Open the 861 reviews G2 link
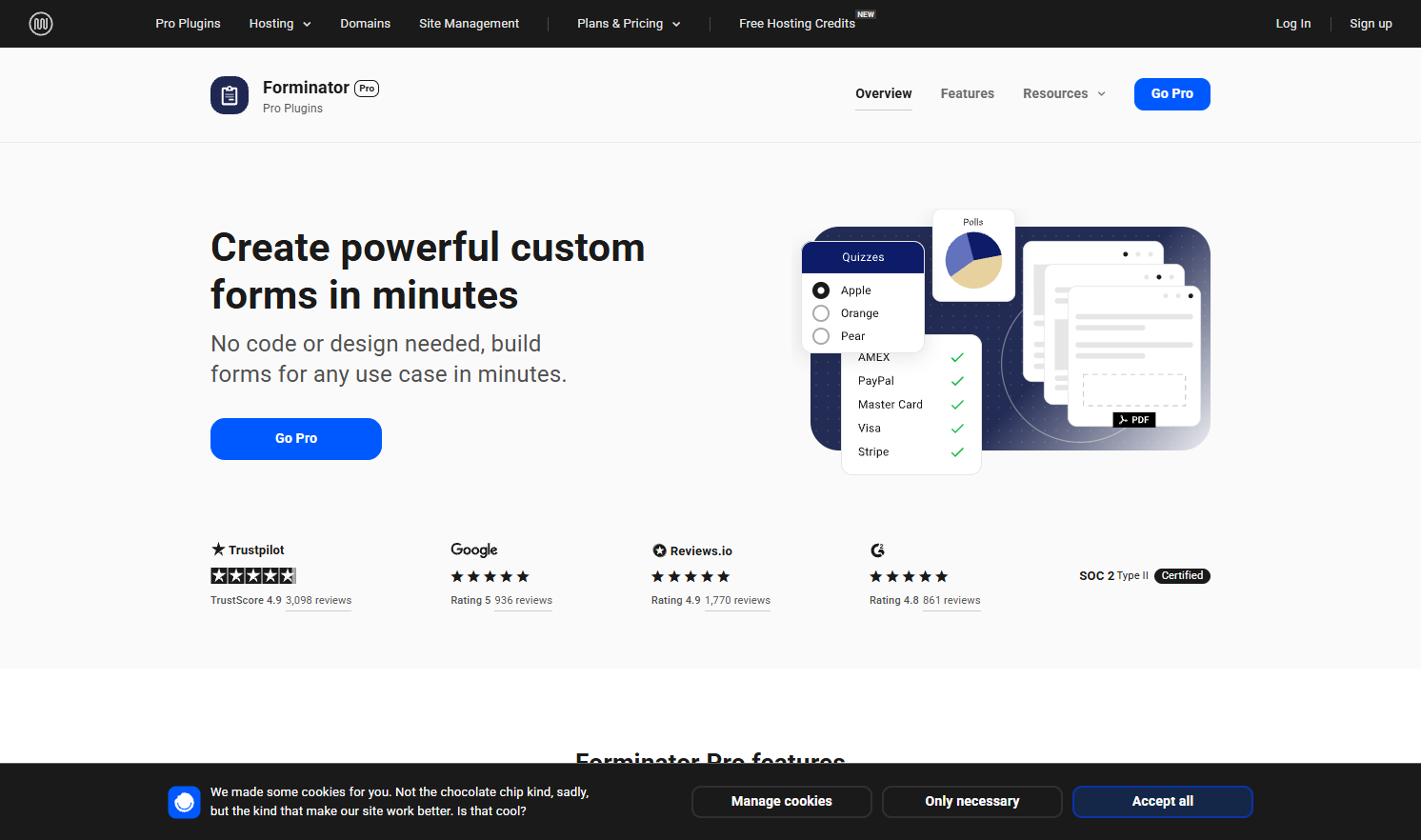Screen dimensions: 1421x840 pyautogui.click(x=951, y=601)
